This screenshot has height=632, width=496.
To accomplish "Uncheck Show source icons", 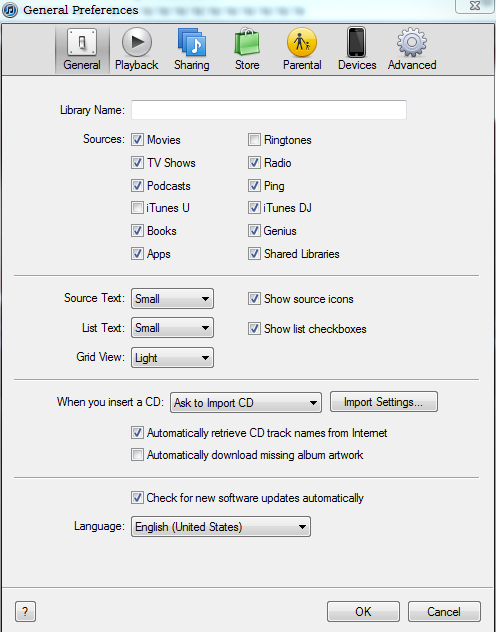I will tap(254, 299).
